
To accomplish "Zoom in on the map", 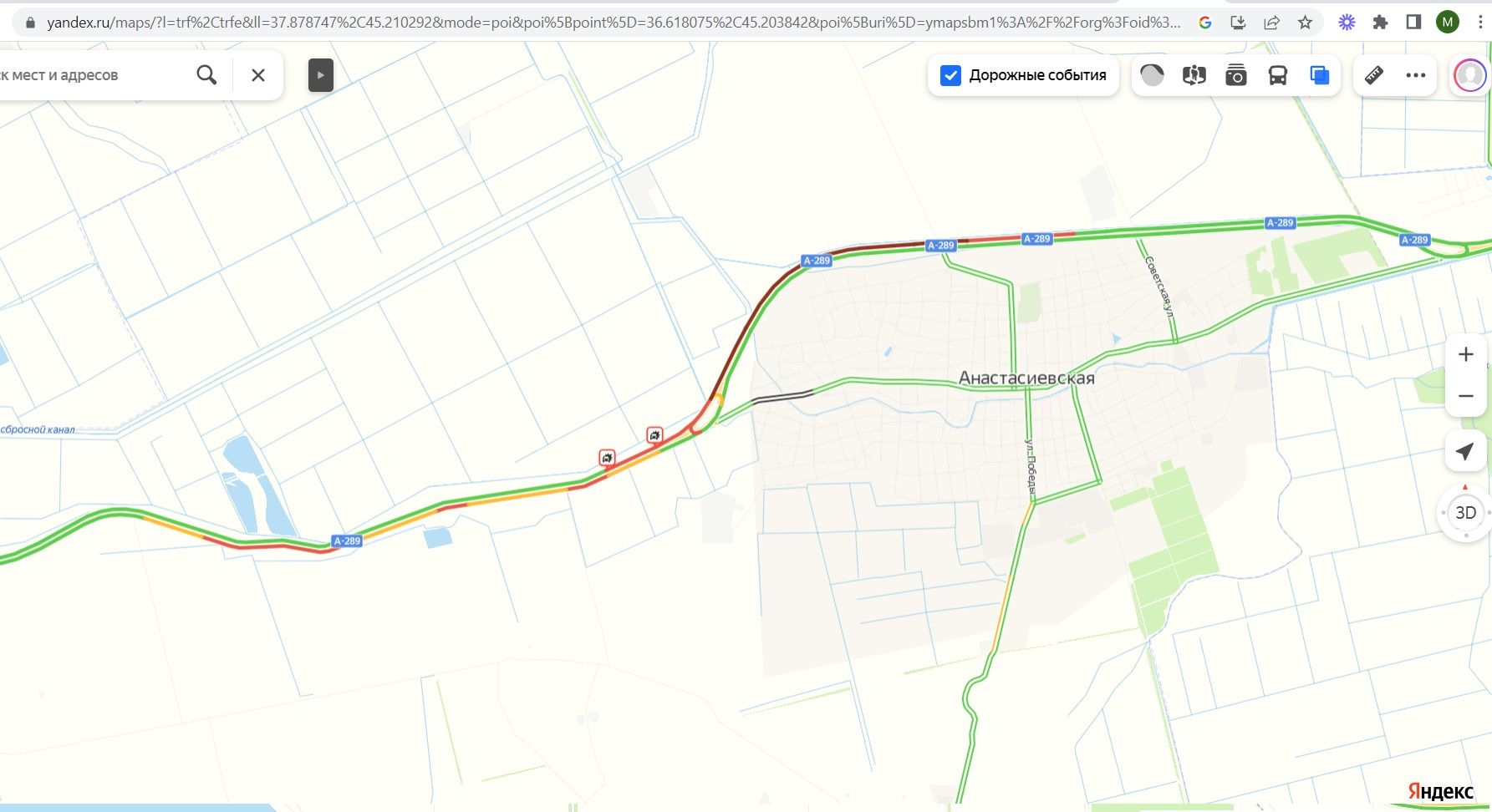I will coord(1465,354).
